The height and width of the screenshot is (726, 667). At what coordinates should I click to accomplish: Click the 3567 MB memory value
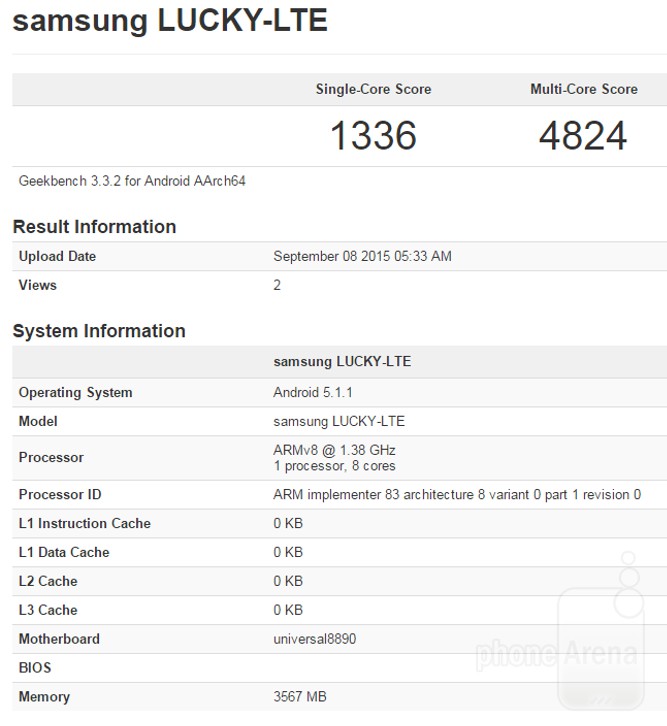click(x=300, y=697)
